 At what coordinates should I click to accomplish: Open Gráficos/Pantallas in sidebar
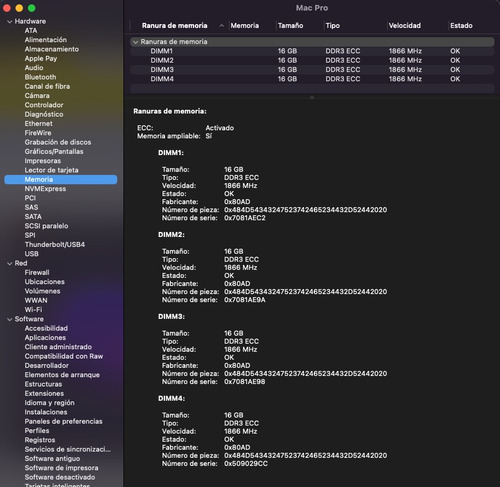click(x=54, y=152)
